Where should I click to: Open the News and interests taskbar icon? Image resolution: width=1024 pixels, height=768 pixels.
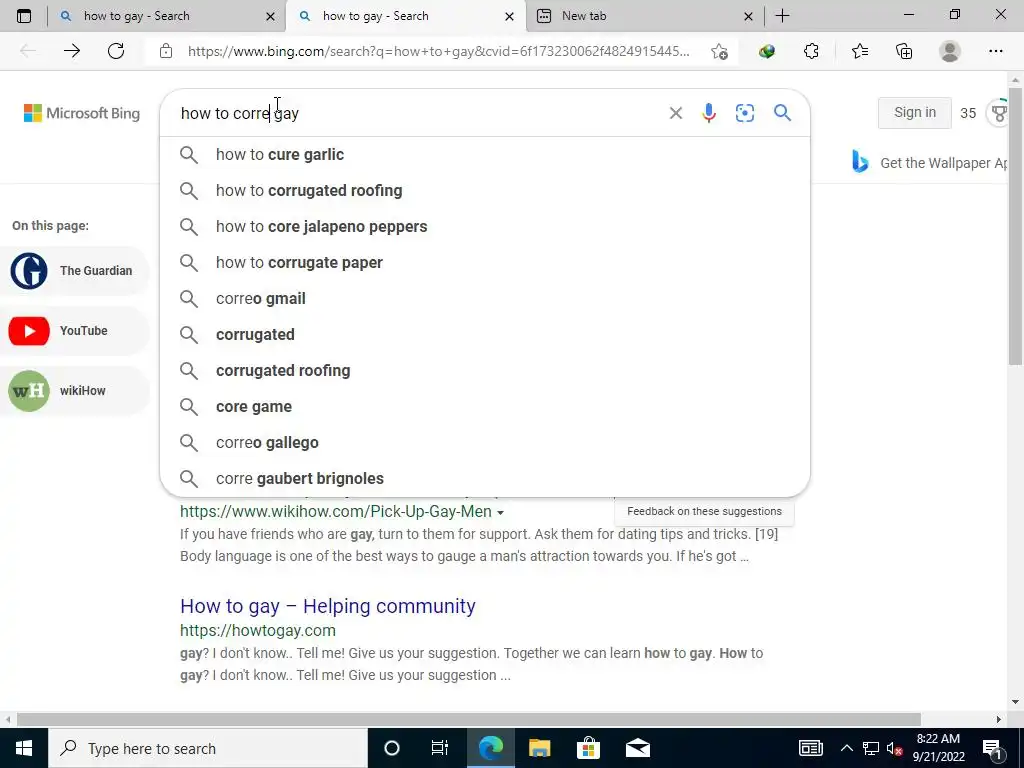(x=810, y=748)
